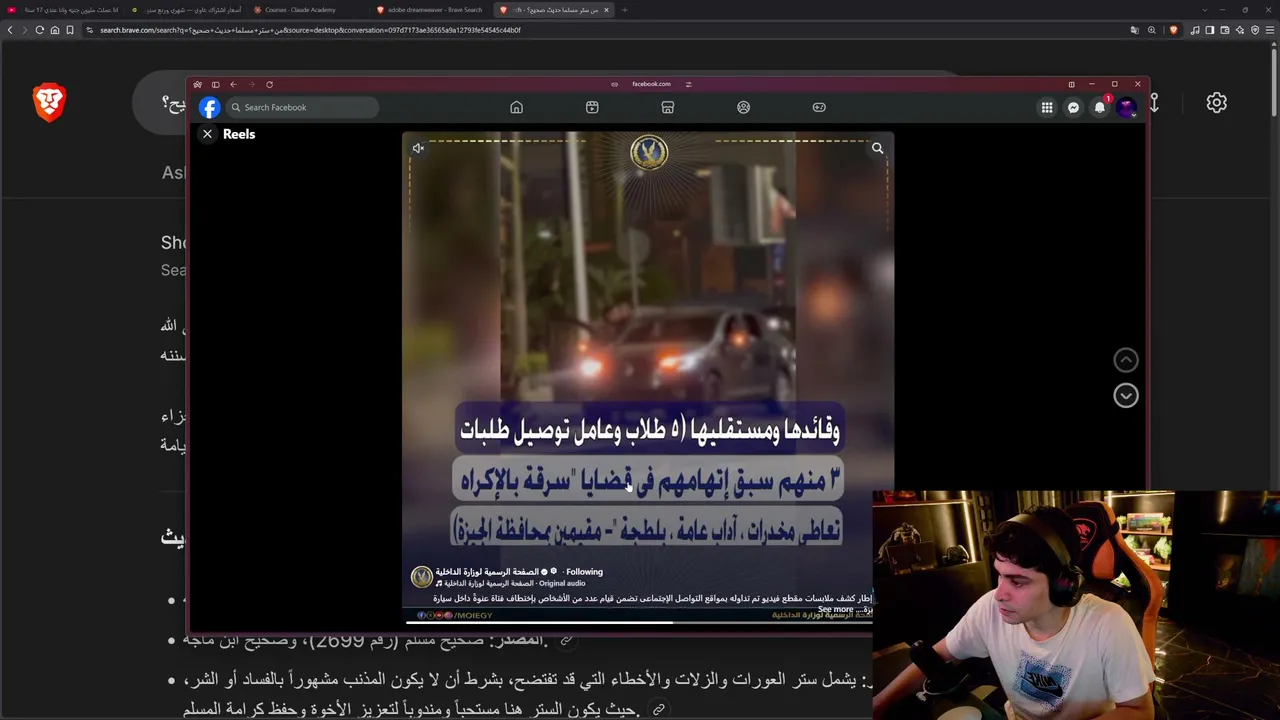The image size is (1280, 720).
Task: Open the Brave Wallet icon
Action: tap(1224, 30)
